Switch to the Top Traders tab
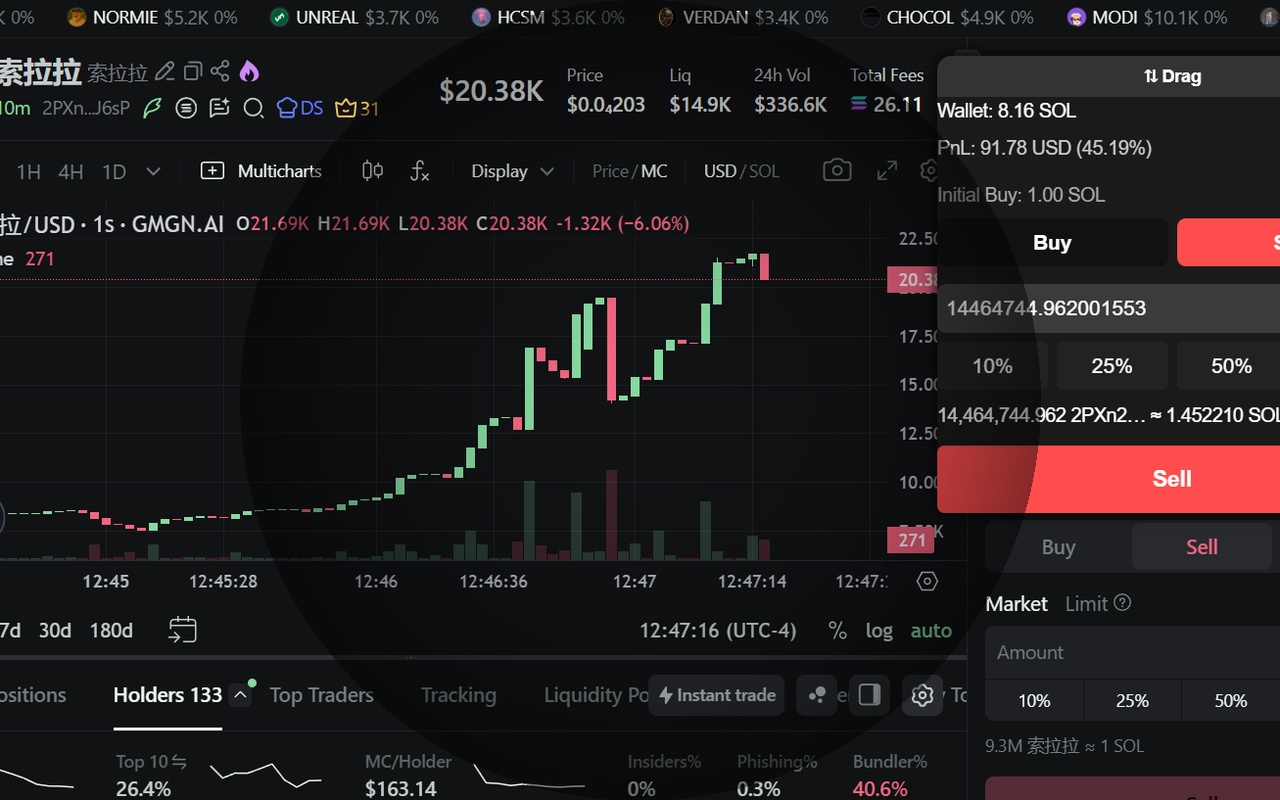1280x800 pixels. pyautogui.click(x=321, y=695)
